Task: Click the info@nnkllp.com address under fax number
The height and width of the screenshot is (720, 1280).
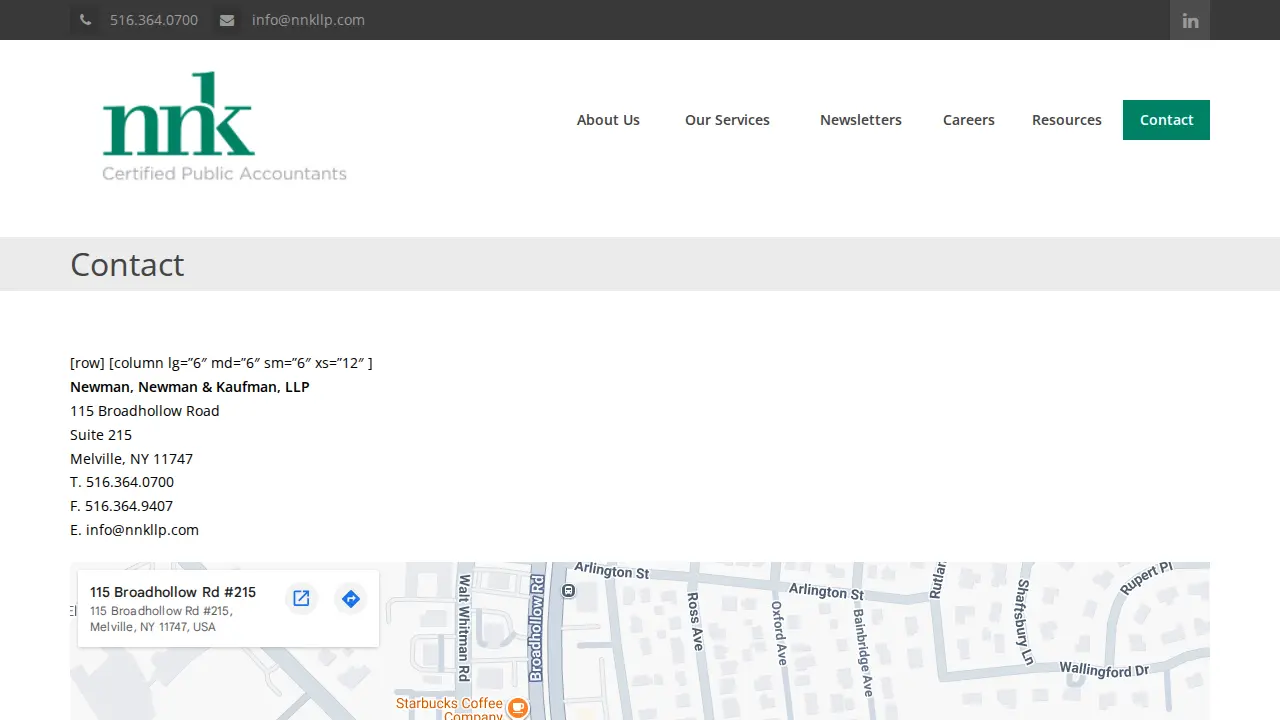Action: click(142, 530)
